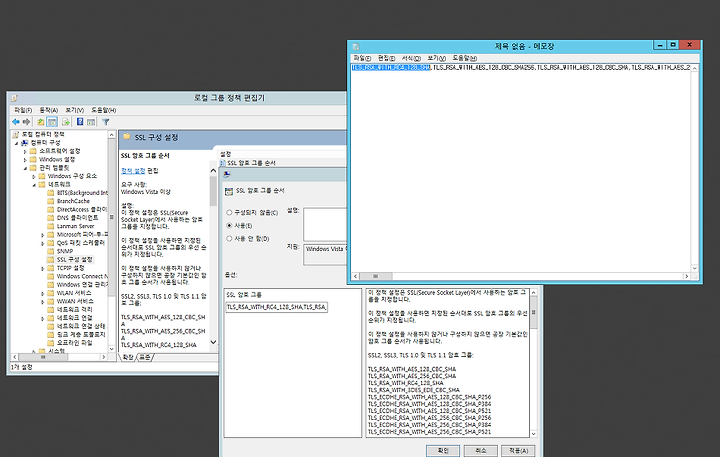Select the BranchCache folder icon
This screenshot has width=720, height=457.
[51, 201]
